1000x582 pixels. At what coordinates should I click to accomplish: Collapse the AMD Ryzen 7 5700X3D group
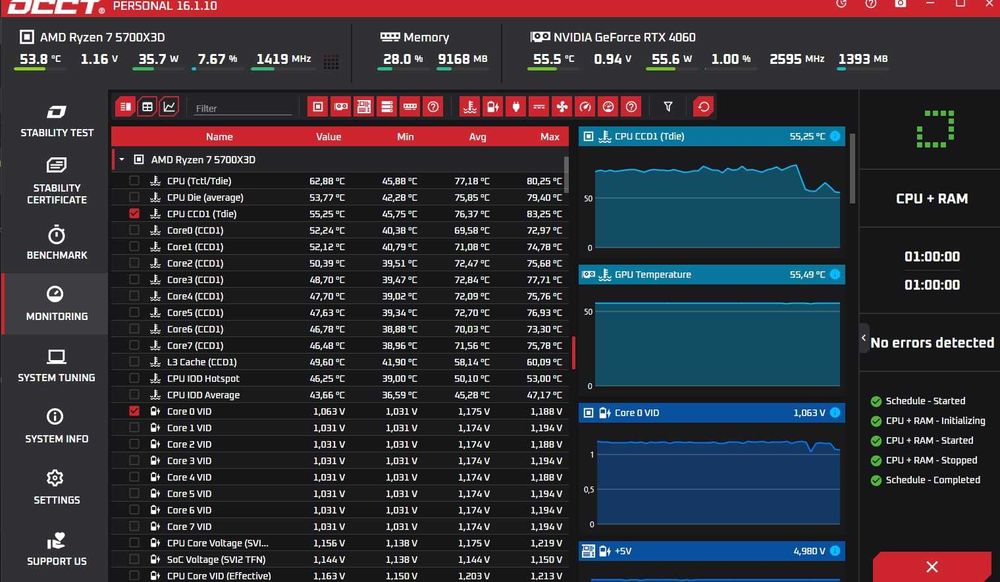tap(122, 159)
